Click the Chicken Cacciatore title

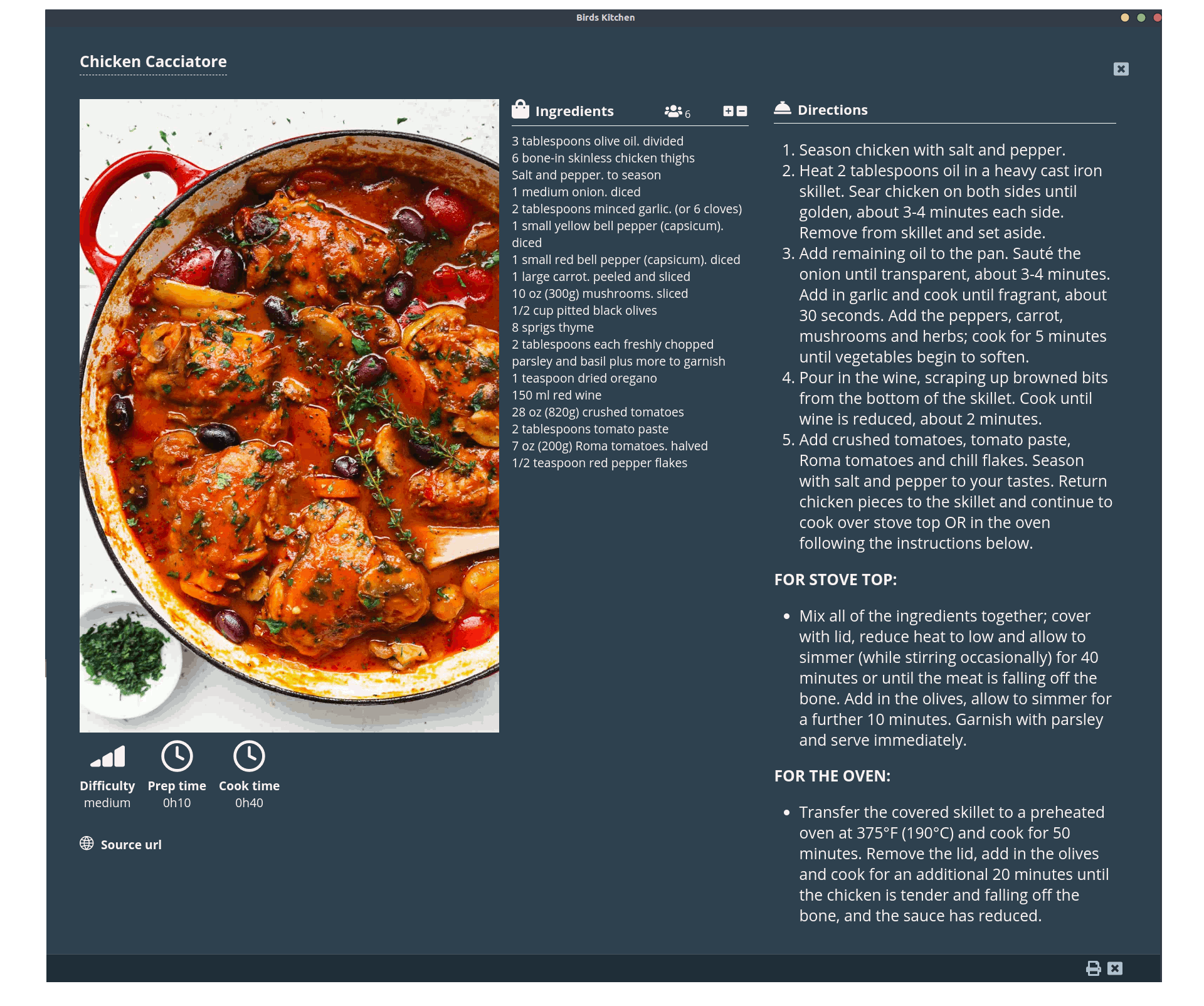(153, 61)
